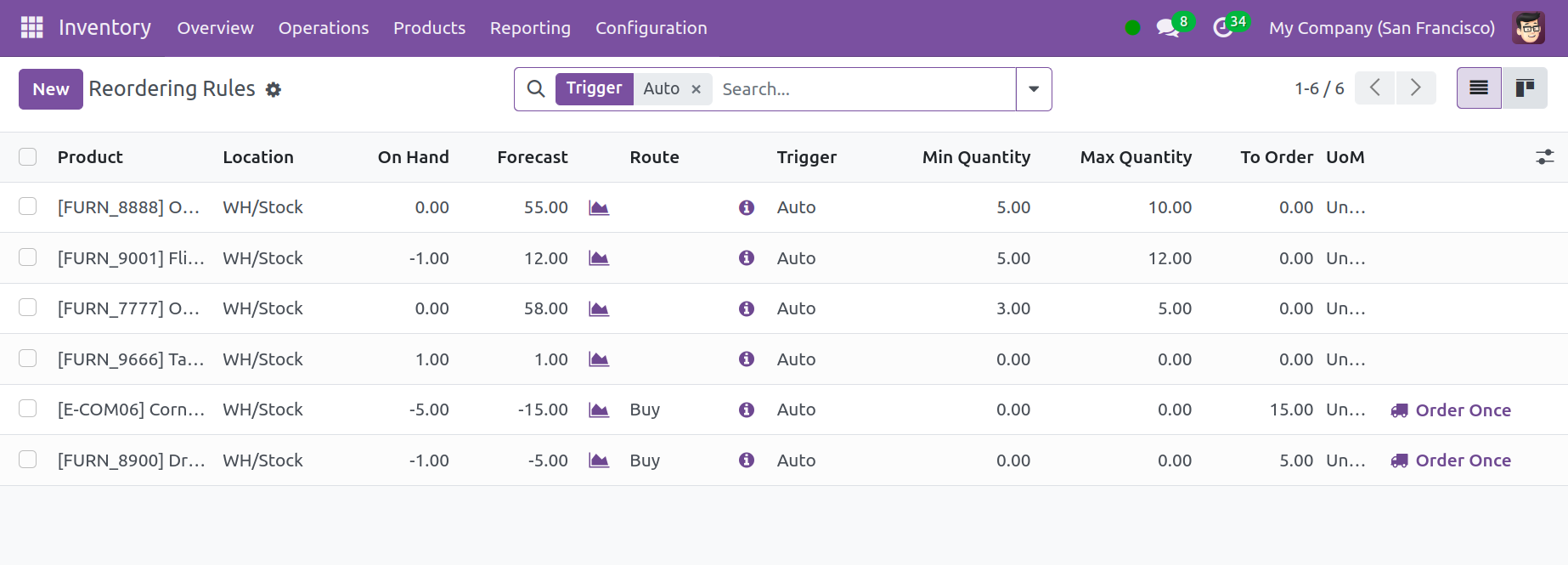The width and height of the screenshot is (1568, 565).
Task: Open the activities clock icon
Action: click(1222, 28)
